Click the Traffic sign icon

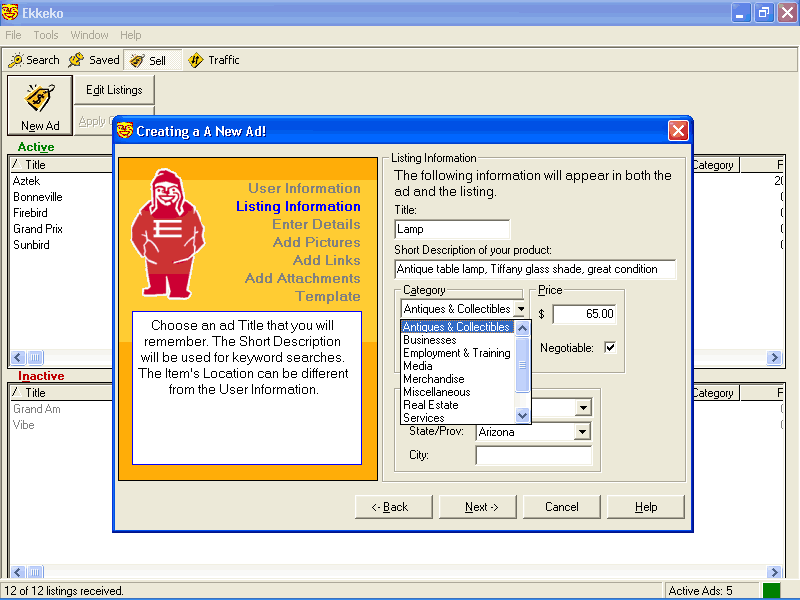195,60
